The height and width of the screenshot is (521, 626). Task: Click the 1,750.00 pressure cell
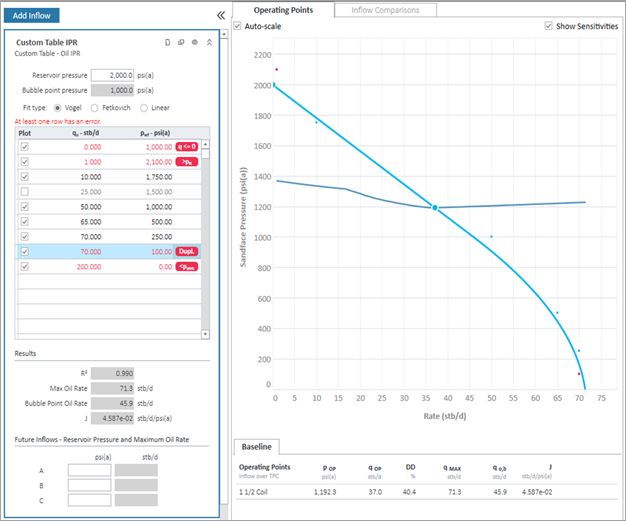pyautogui.click(x=159, y=177)
